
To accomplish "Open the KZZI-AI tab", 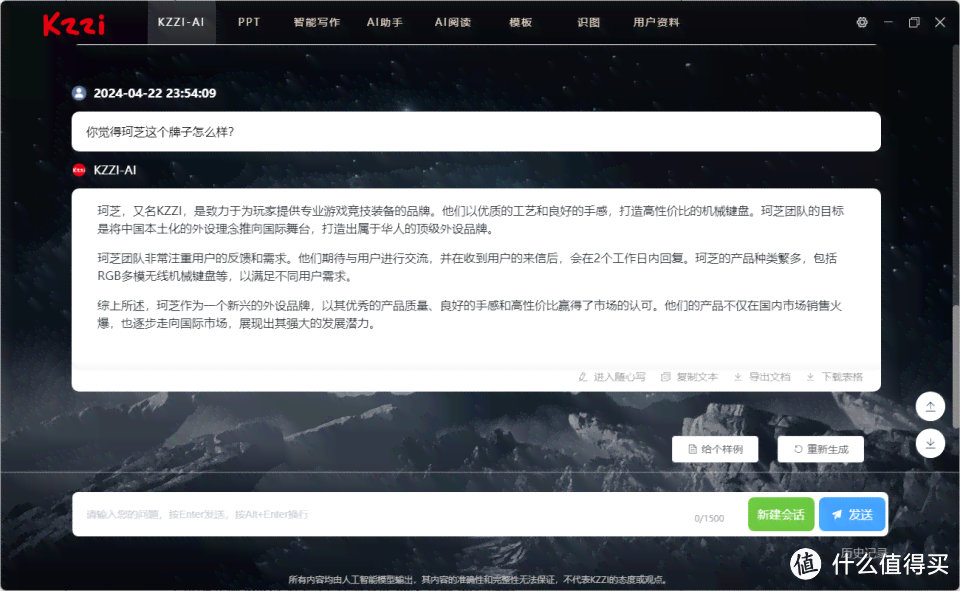I will coord(181,22).
